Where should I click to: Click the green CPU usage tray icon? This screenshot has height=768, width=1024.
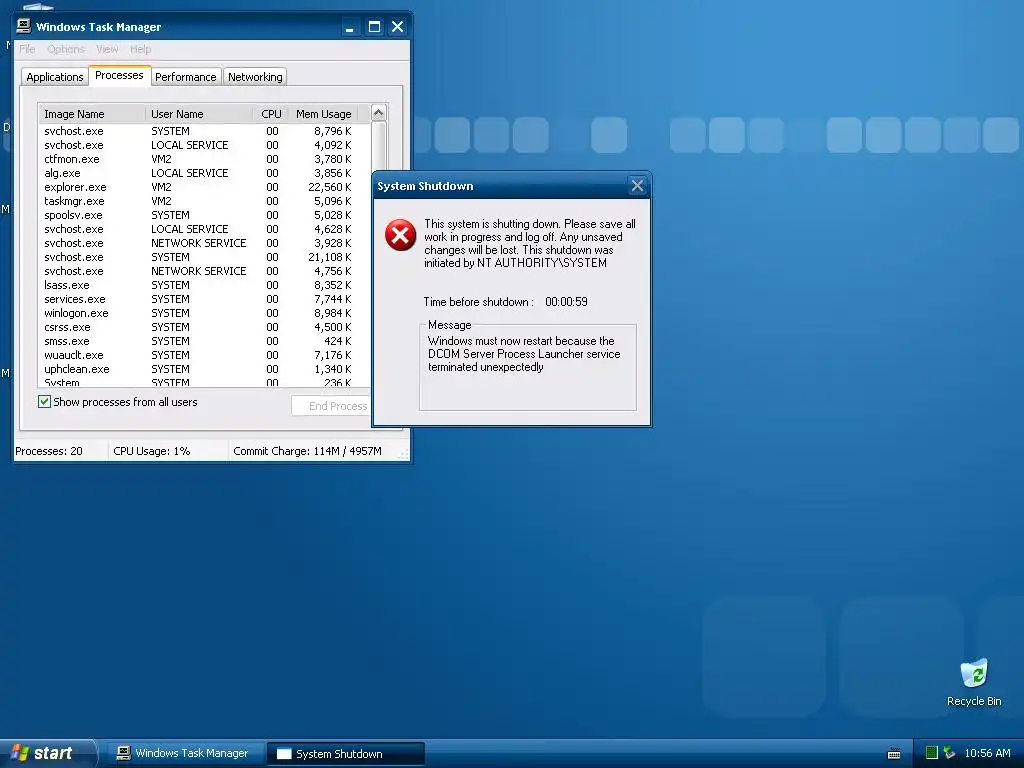[932, 753]
